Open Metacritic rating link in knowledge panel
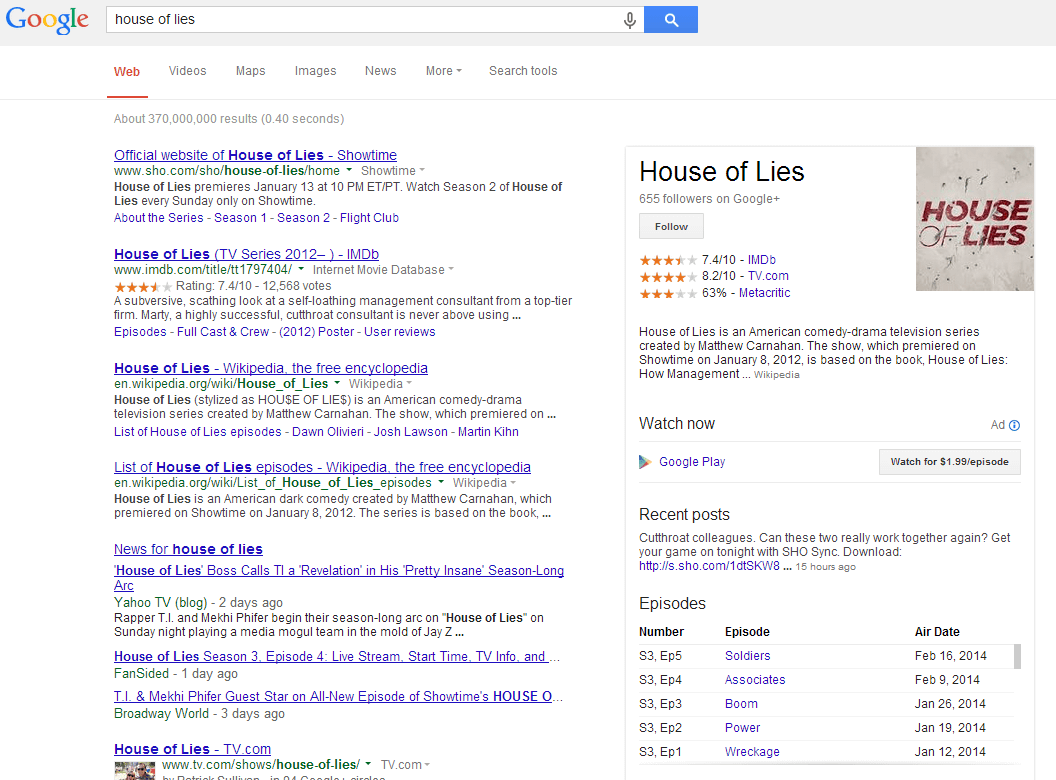Image resolution: width=1056 pixels, height=780 pixels. tap(764, 292)
